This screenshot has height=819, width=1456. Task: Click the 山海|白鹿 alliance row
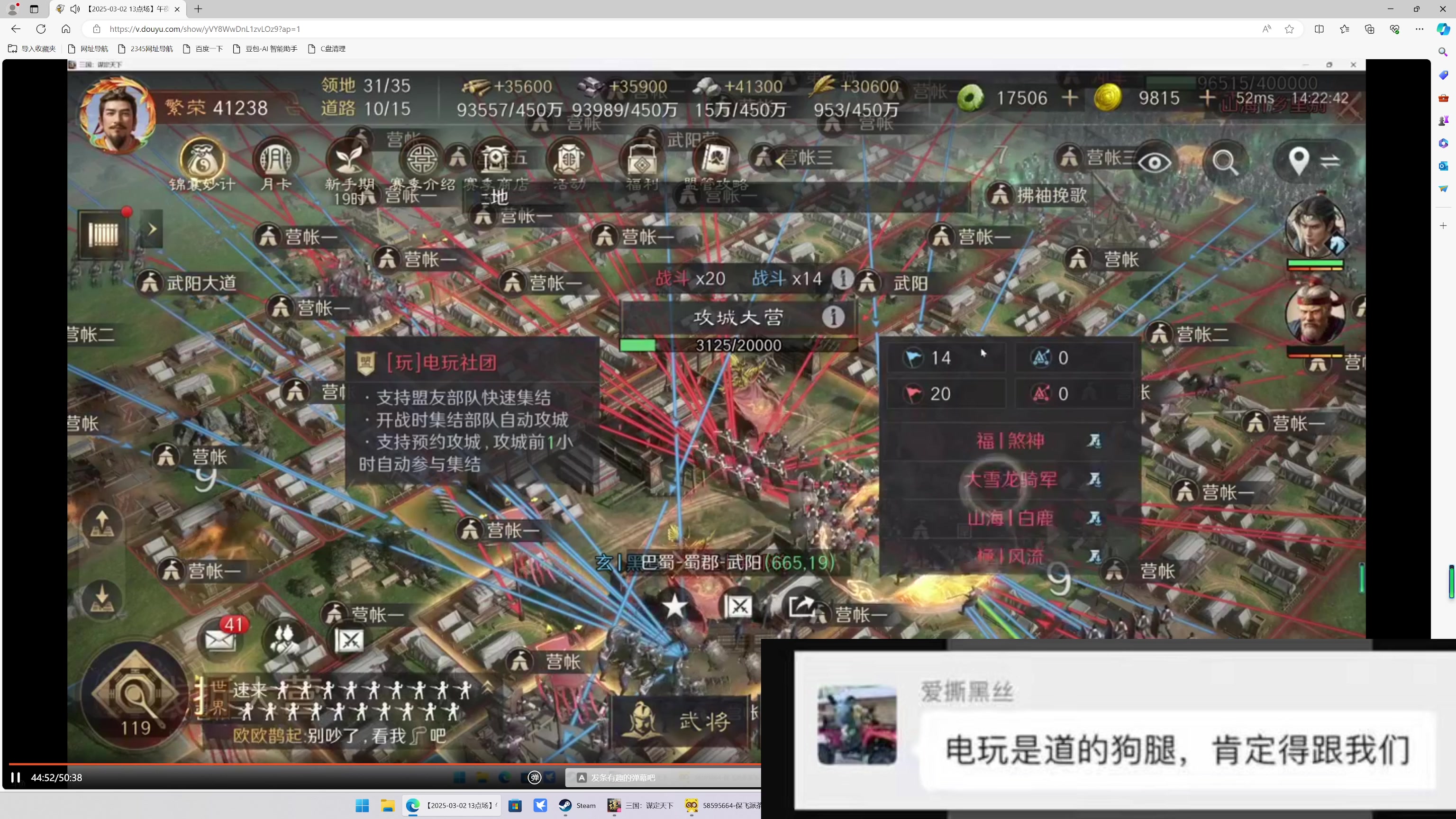1010,518
